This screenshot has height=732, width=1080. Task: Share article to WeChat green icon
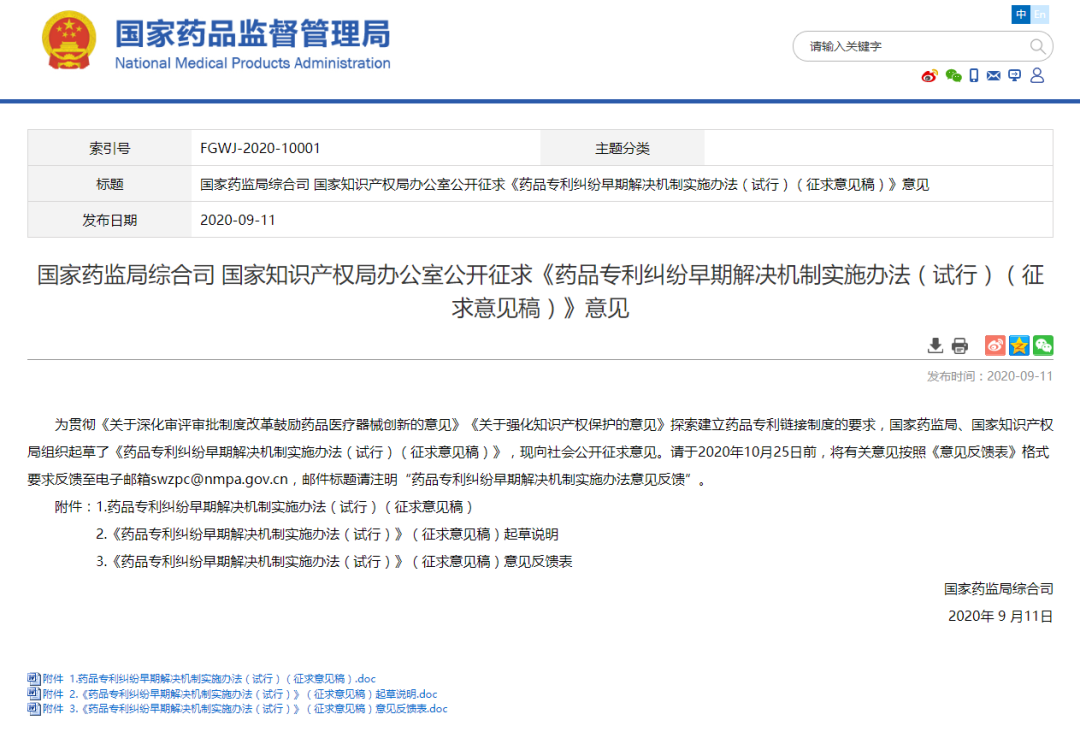[1043, 345]
